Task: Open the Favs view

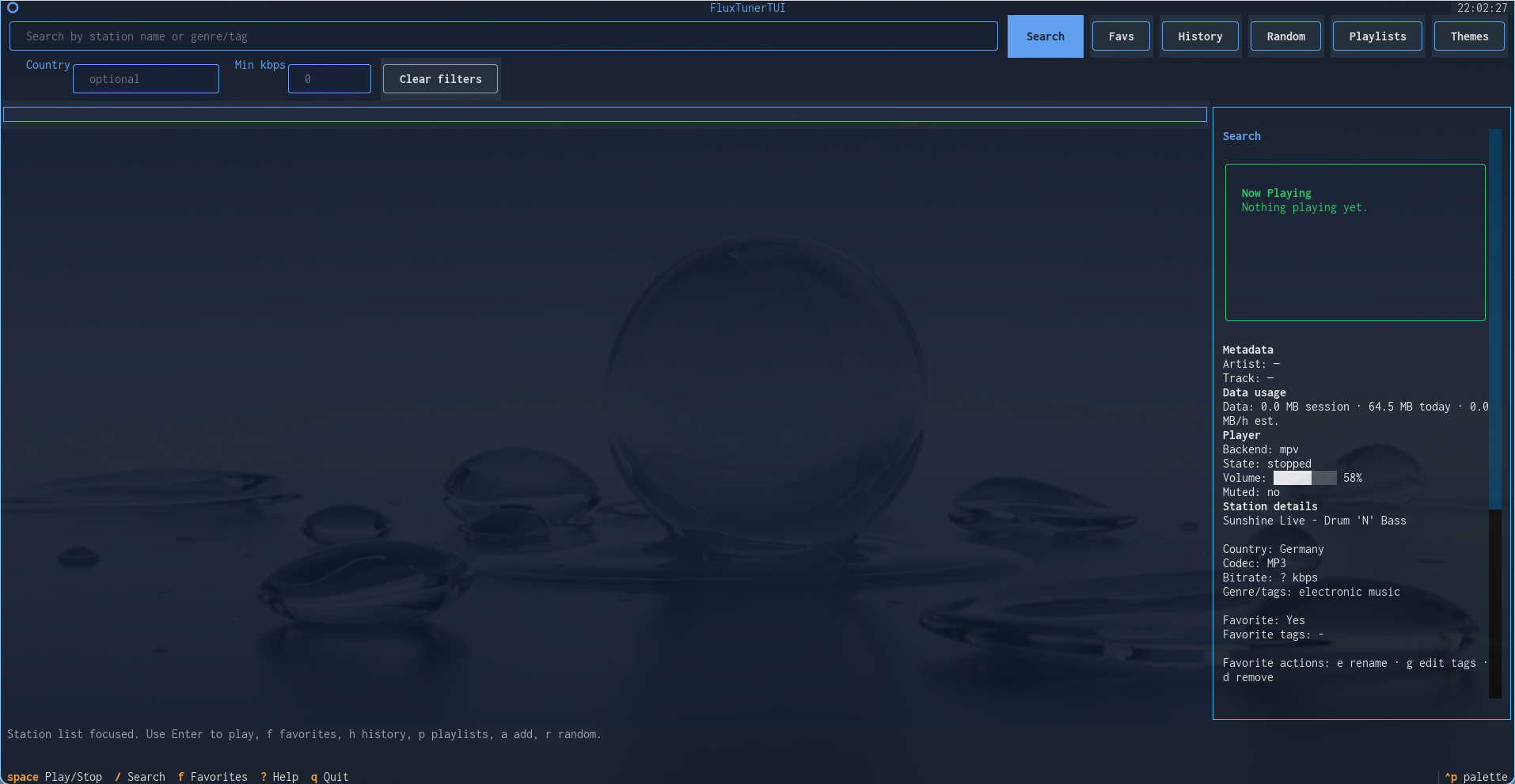Action: [x=1121, y=36]
